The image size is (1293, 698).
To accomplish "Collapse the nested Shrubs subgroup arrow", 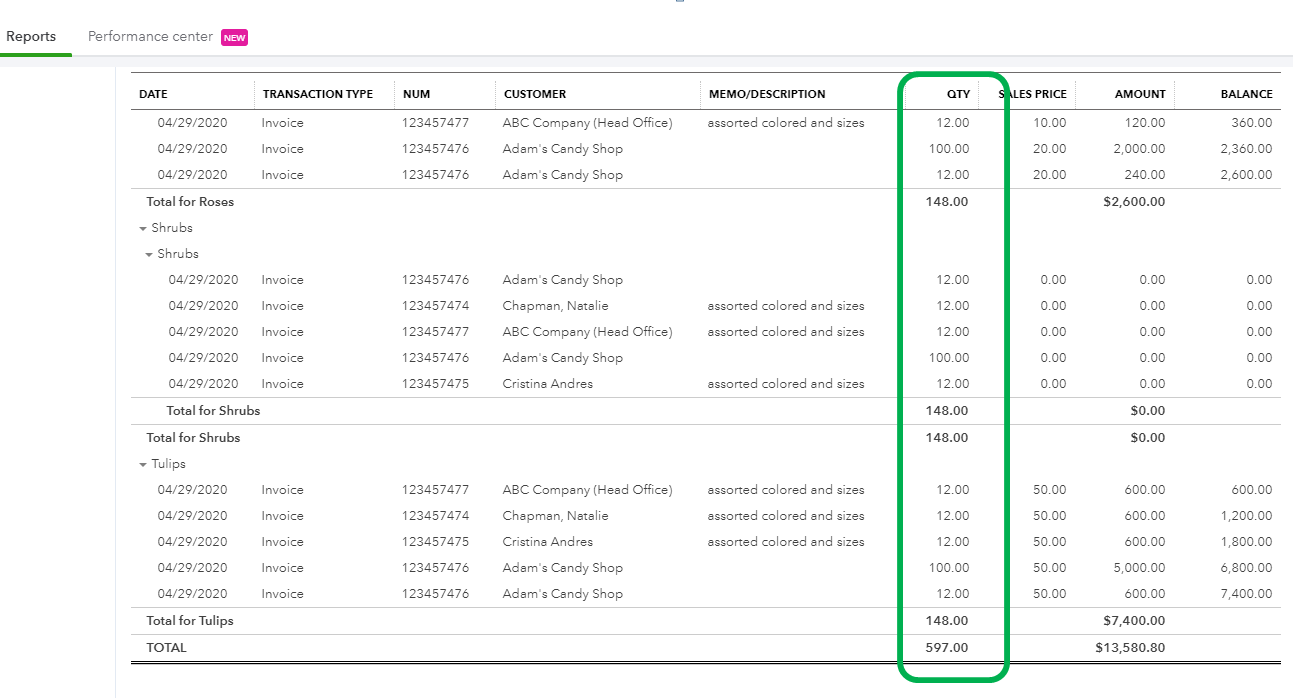I will coord(149,255).
